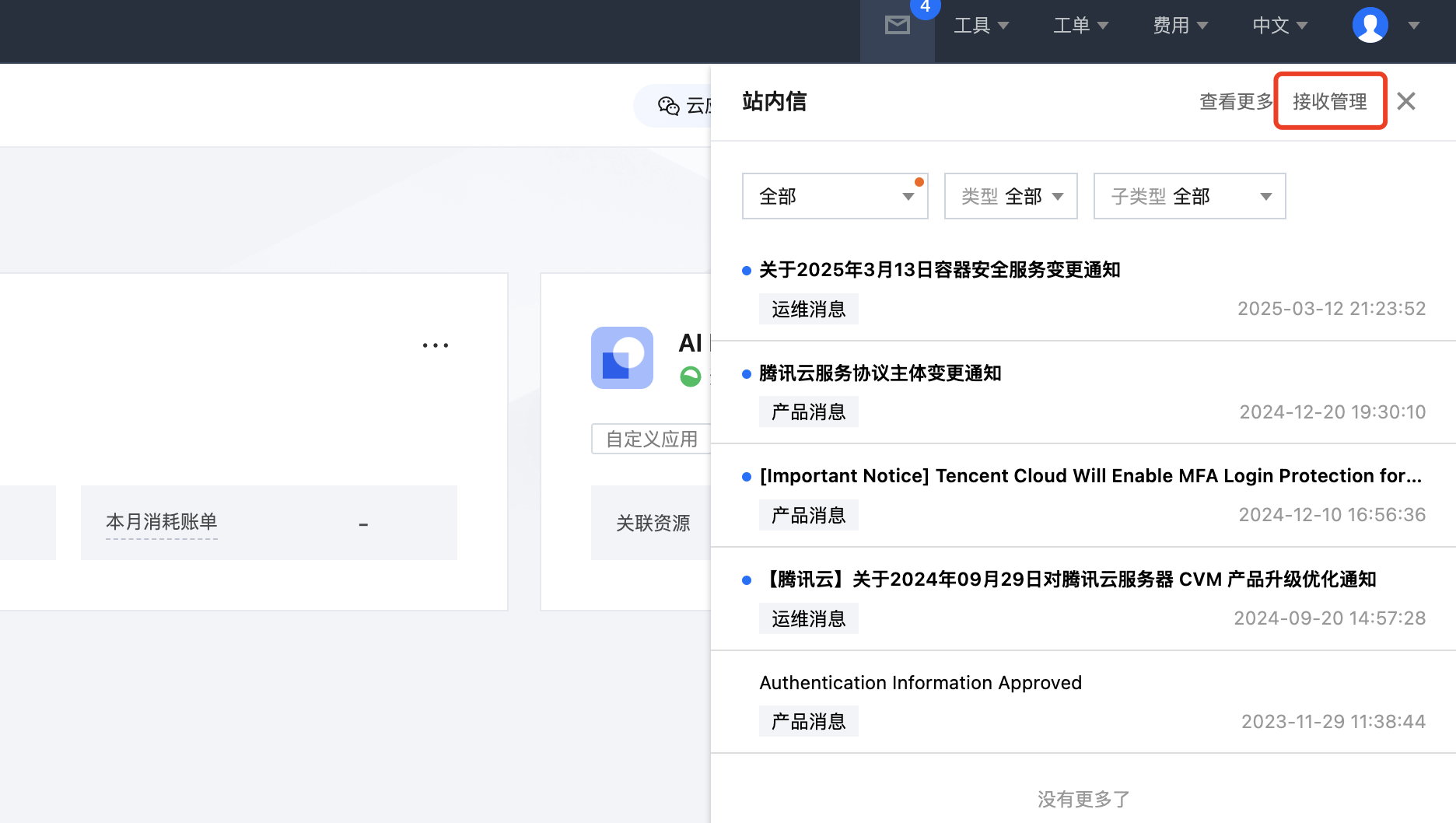Click the 产品消息 tag under 腾讯云服务协议主体变更通知

[809, 411]
